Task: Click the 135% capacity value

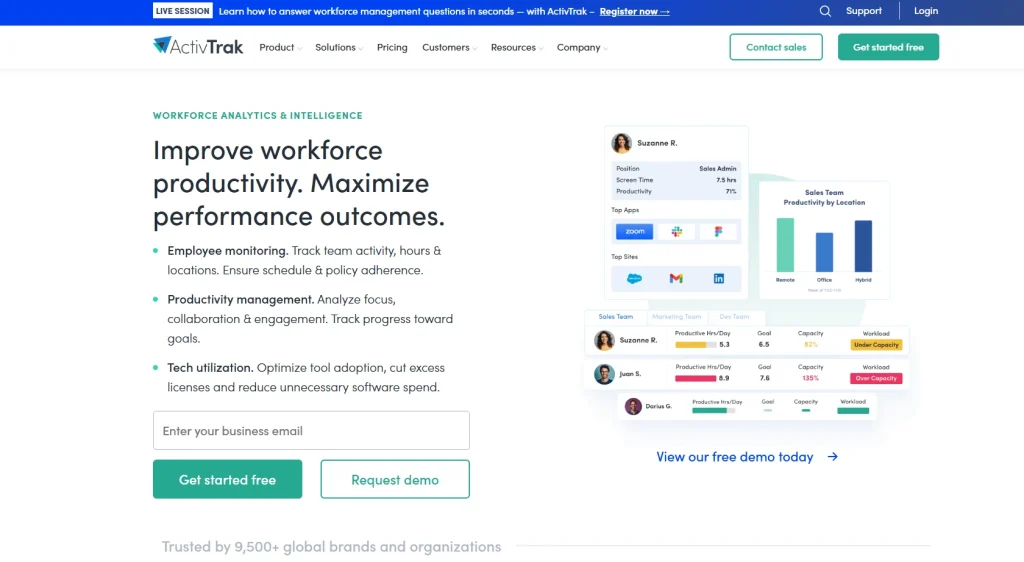Action: (810, 379)
